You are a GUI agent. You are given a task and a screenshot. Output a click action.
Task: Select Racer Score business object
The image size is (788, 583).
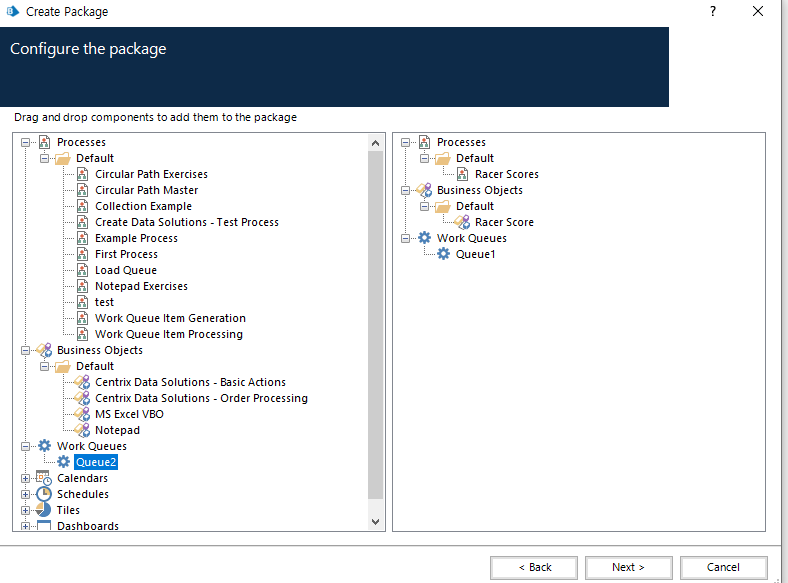pyautogui.click(x=504, y=222)
